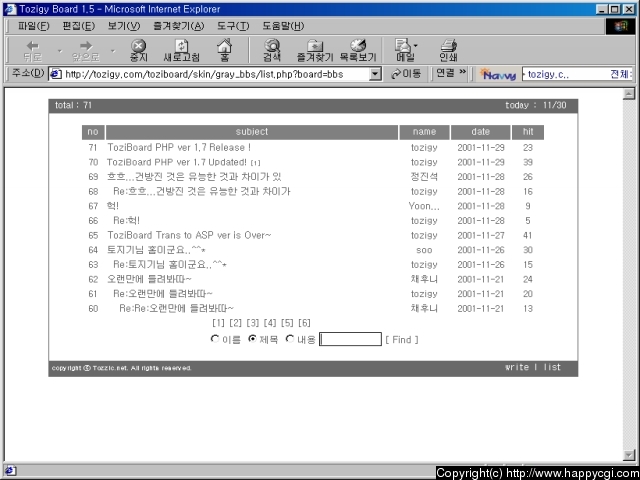Open the 보기(V) menu
The height and width of the screenshot is (480, 640).
tap(124, 26)
